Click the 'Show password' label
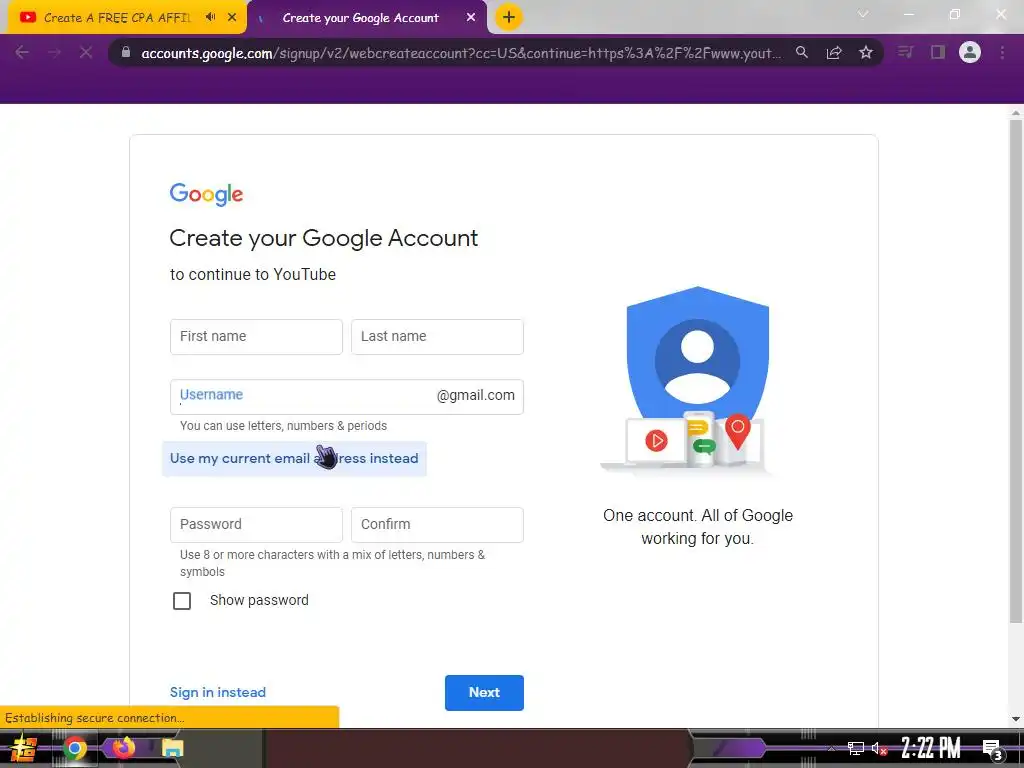Viewport: 1024px width, 768px height. (x=259, y=600)
